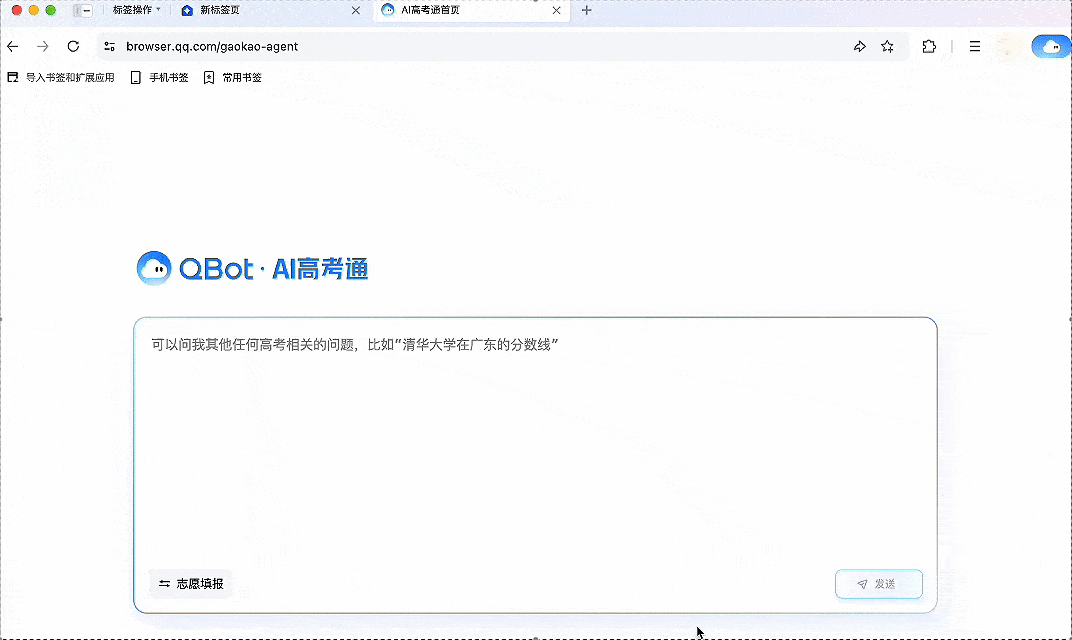Screen dimensions: 1072x640
Task: Open a new tab with plus button
Action: click(587, 10)
